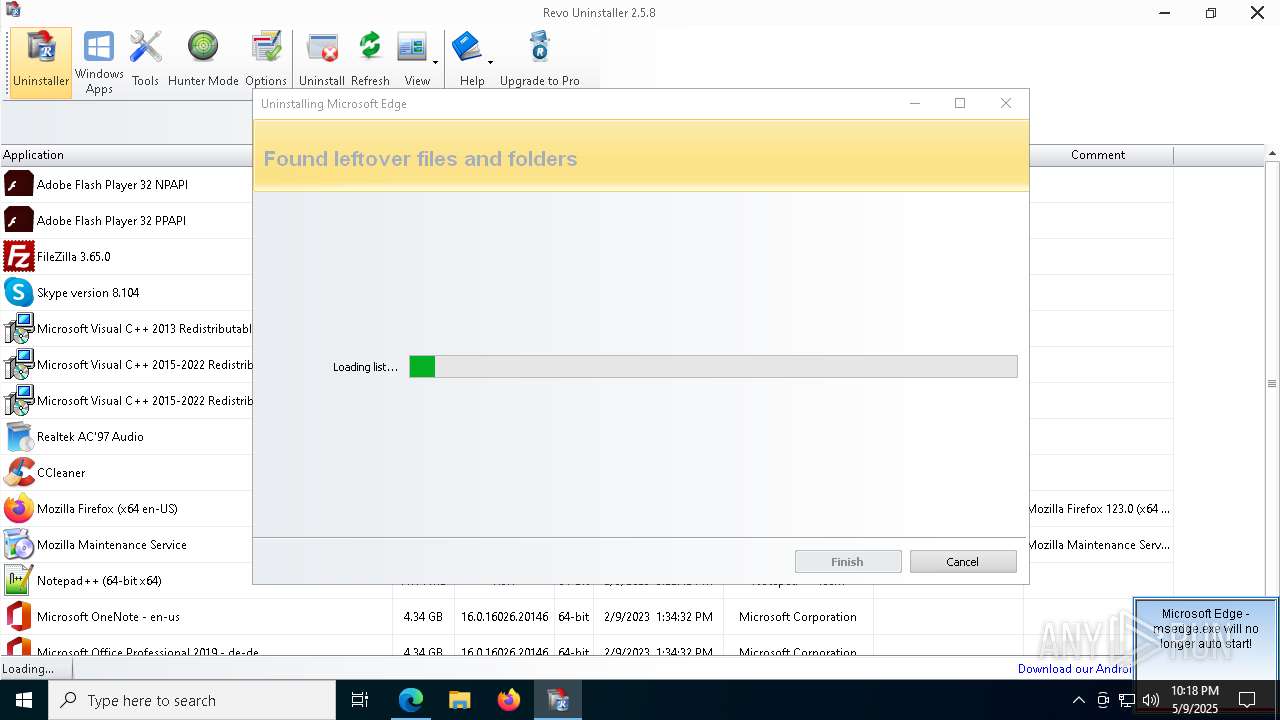Click the OneNote version 16.0.16026.20146 cell
Image resolution: width=1280 pixels, height=720 pixels.
504,617
